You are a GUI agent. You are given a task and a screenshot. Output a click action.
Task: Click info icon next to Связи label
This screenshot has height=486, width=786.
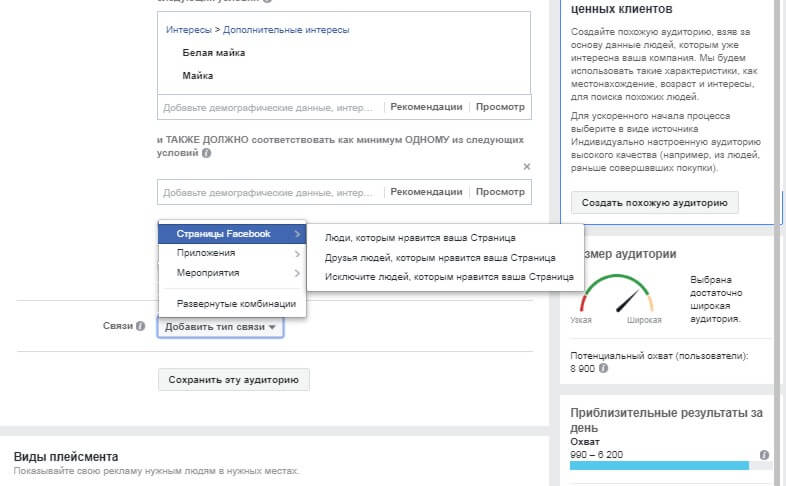coord(140,326)
